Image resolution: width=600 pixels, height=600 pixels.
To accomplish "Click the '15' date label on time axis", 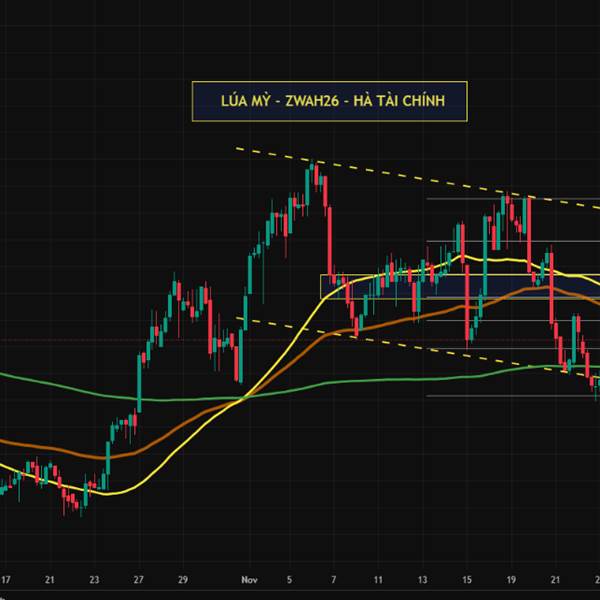I will [467, 580].
